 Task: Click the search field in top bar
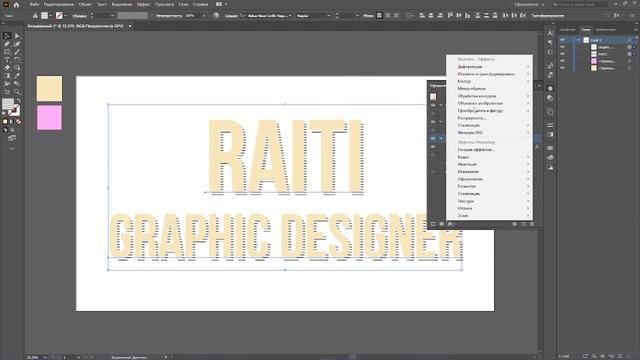[x=580, y=4]
